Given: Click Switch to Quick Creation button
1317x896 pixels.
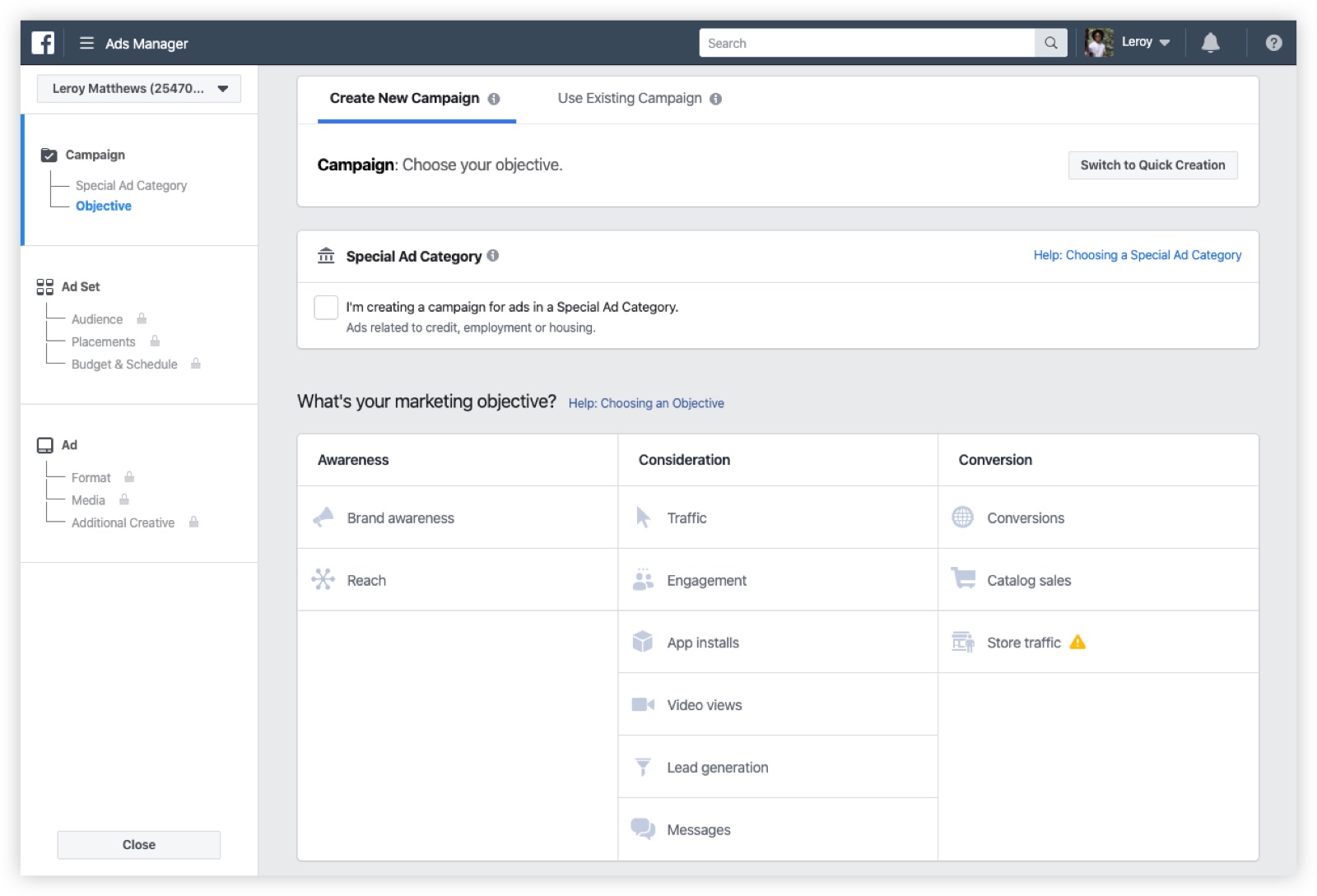Looking at the screenshot, I should (1152, 165).
